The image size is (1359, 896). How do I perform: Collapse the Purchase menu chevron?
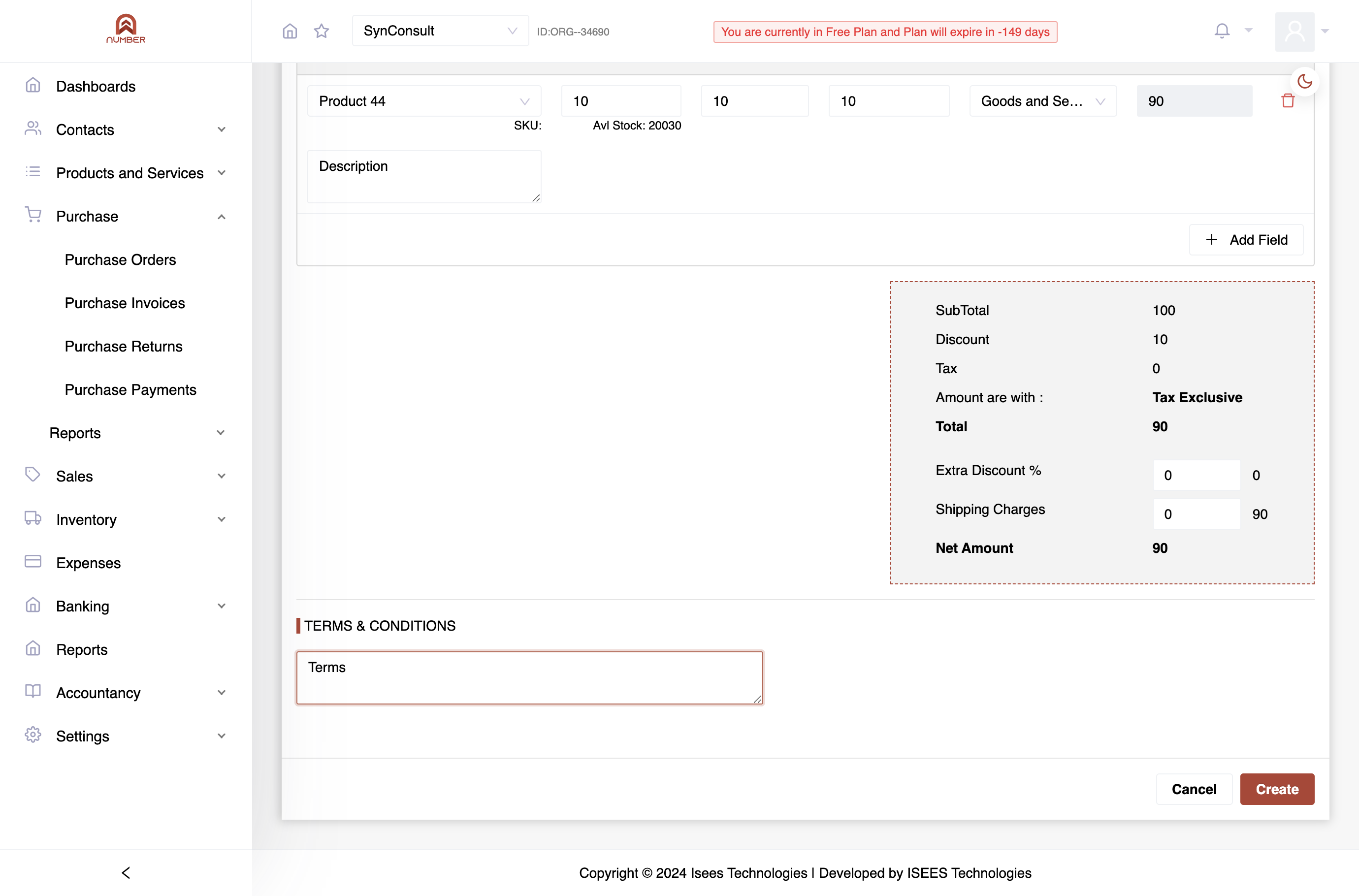click(222, 217)
